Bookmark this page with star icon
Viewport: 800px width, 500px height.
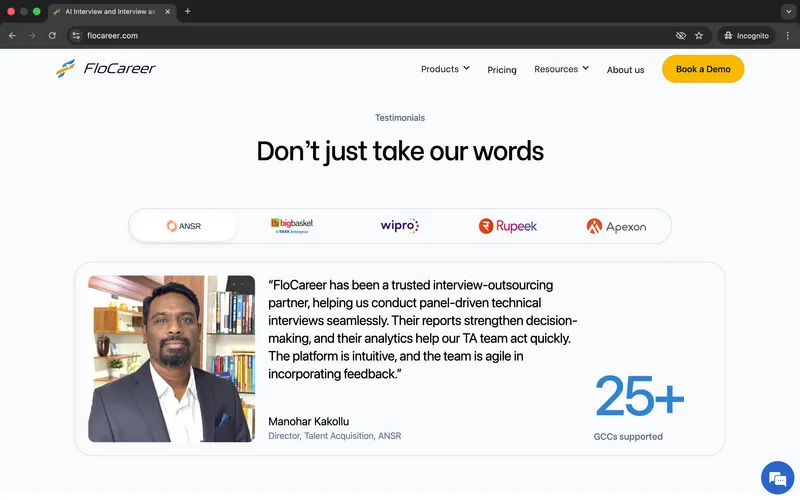pos(699,35)
